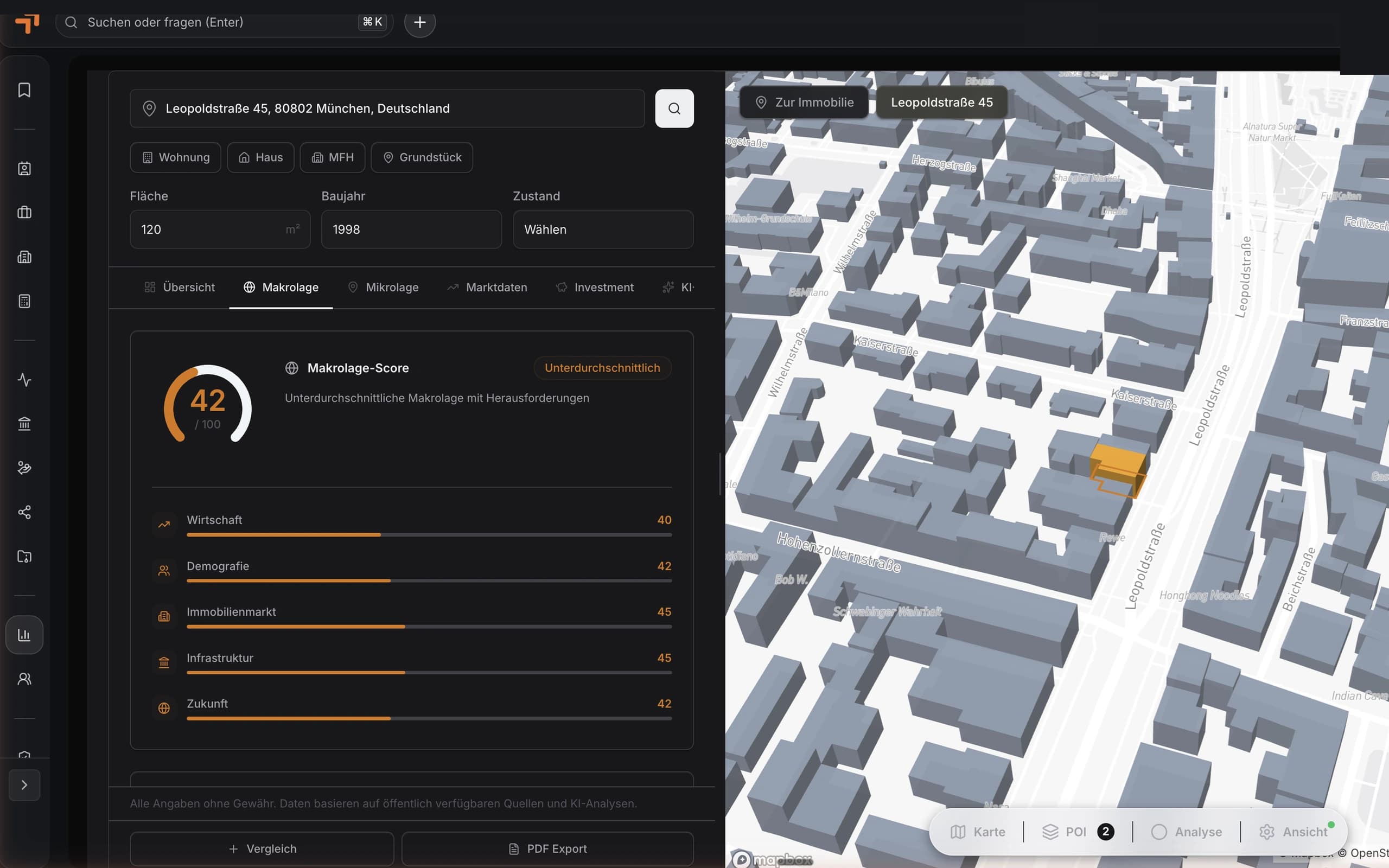The height and width of the screenshot is (868, 1389).
Task: Click the 'Hohenzollernstraße' street label
Action: pos(839,552)
